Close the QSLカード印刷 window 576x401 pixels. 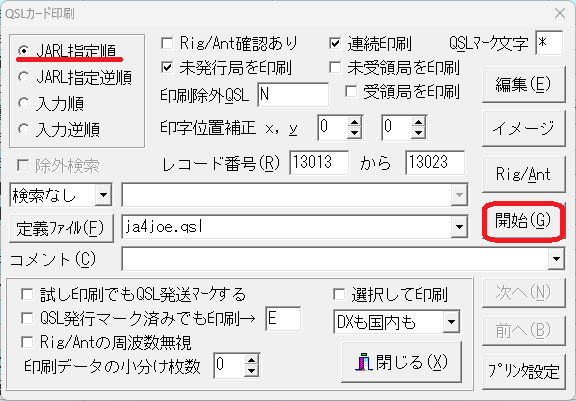[560, 14]
